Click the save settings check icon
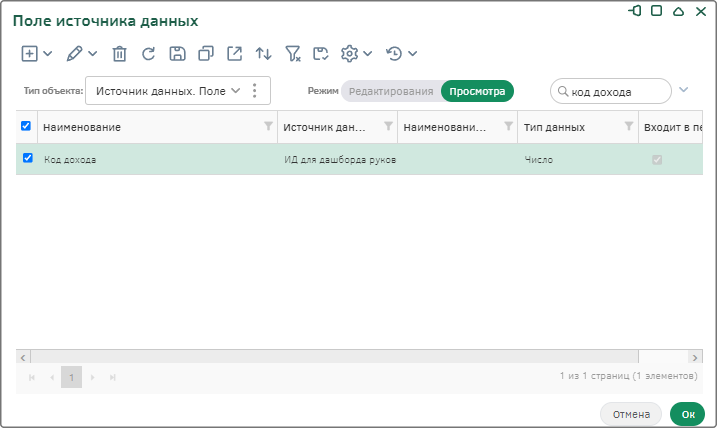This screenshot has width=717, height=428. pos(321,54)
